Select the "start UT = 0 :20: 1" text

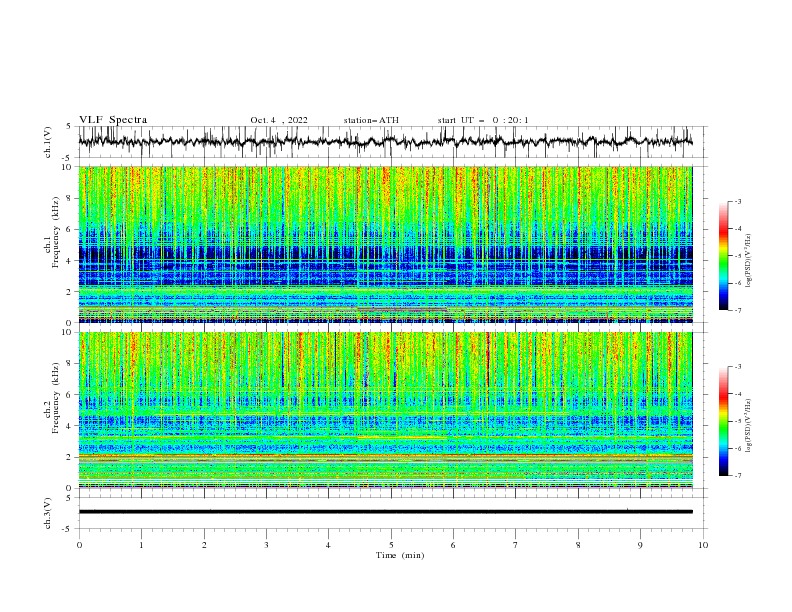(x=483, y=120)
